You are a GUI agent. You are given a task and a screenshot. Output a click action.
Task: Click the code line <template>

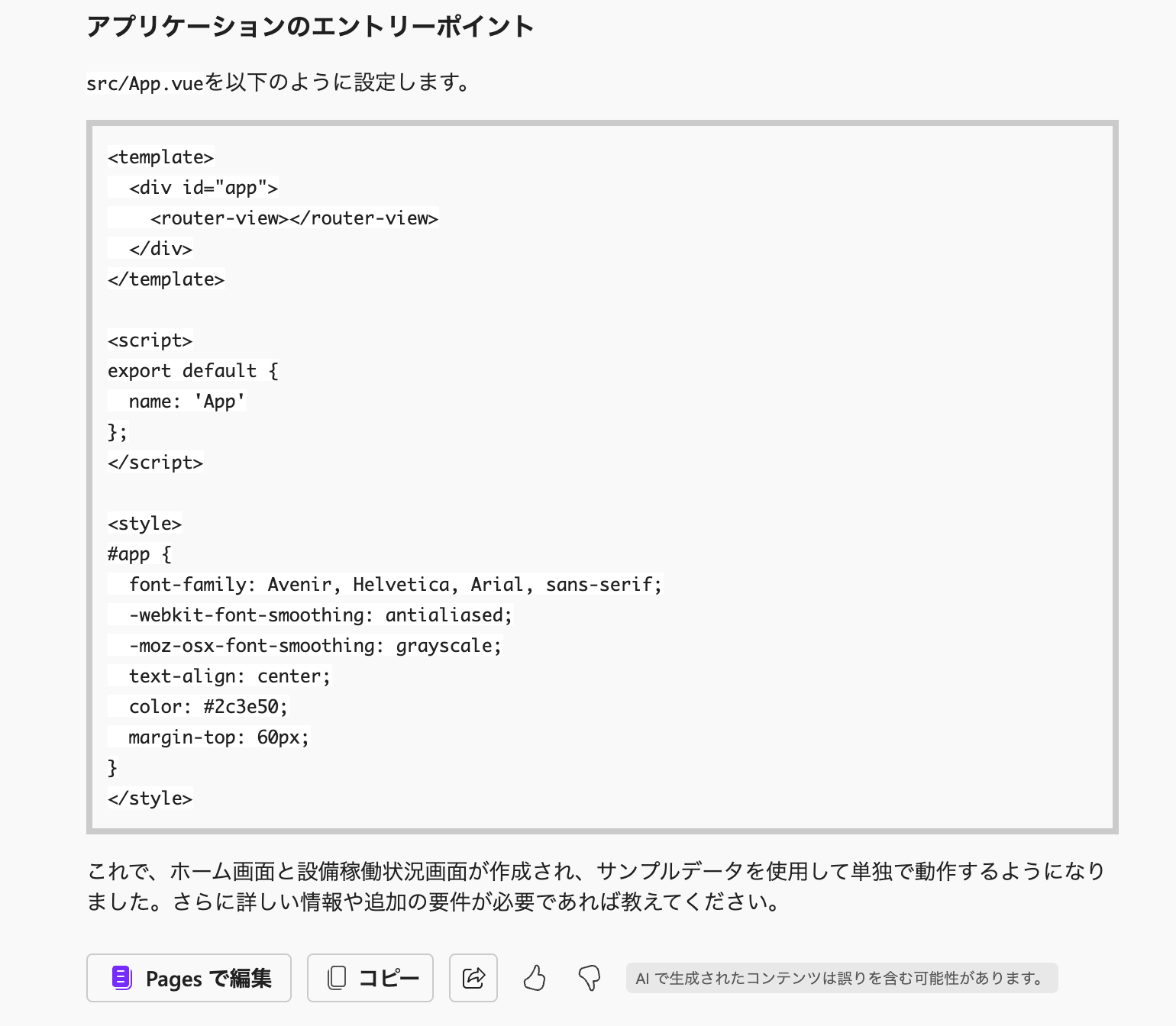click(x=161, y=157)
